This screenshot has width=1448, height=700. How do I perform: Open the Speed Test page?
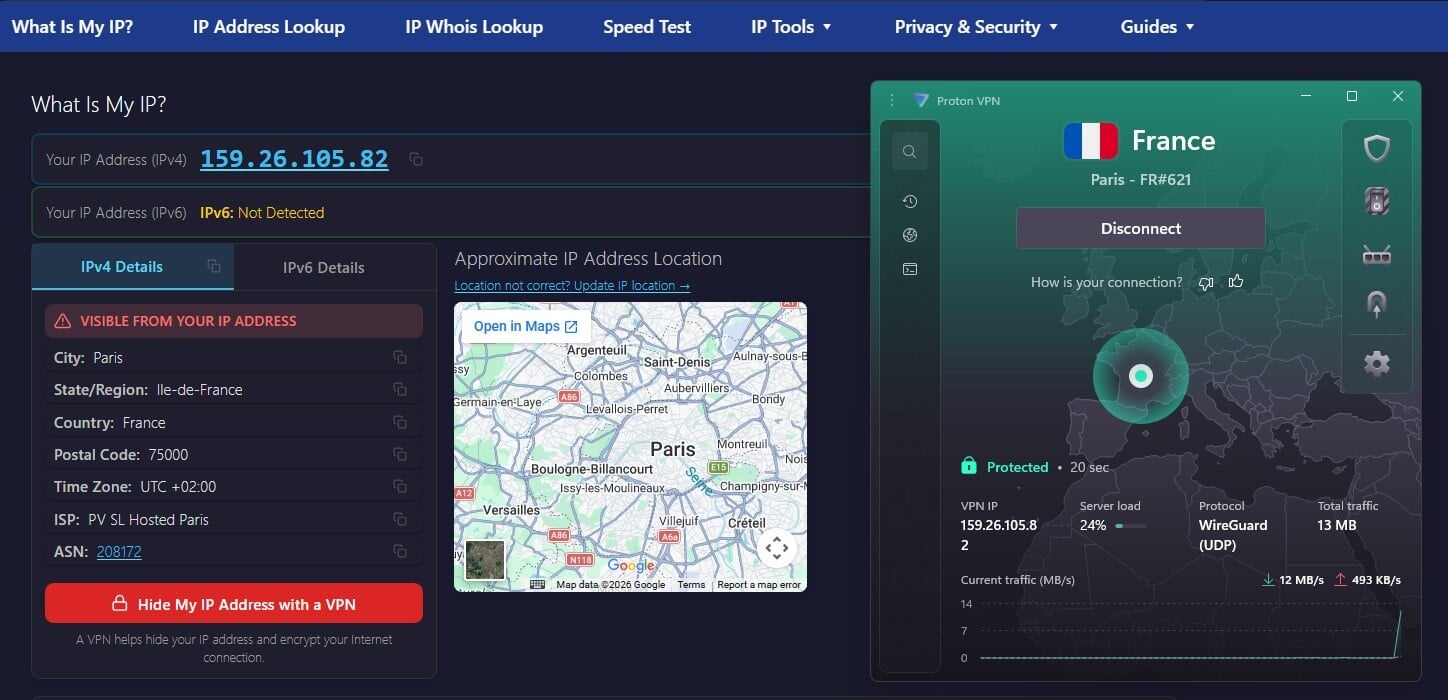(x=647, y=27)
